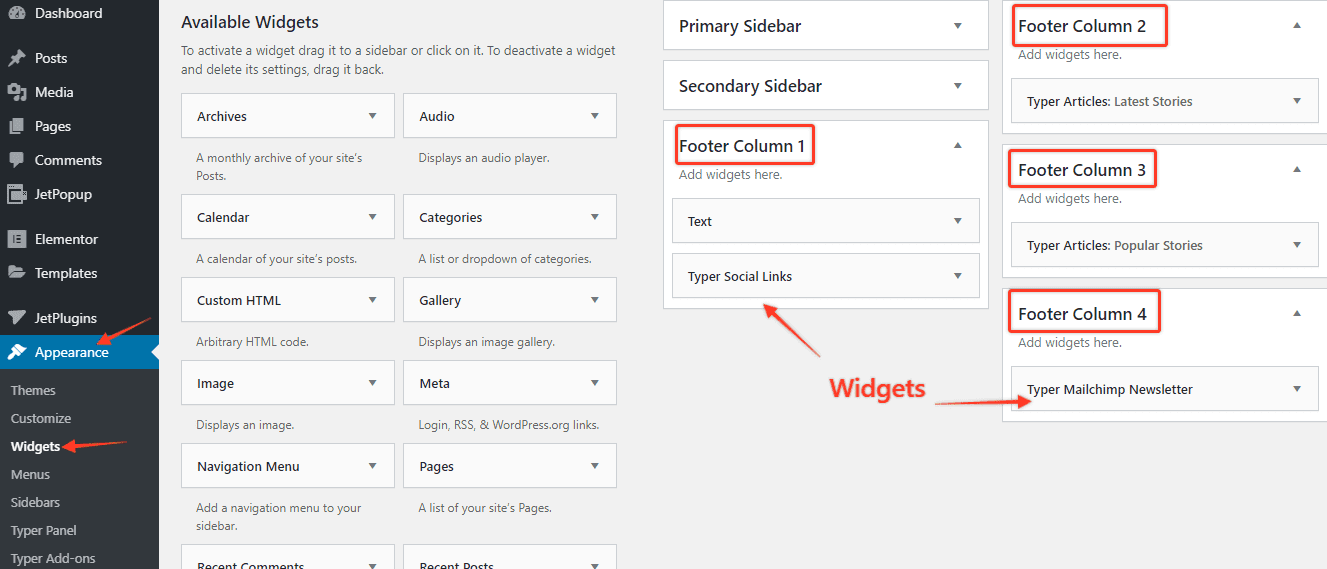The width and height of the screenshot is (1327, 569).
Task: Click the Pages icon in sidebar
Action: 17,126
